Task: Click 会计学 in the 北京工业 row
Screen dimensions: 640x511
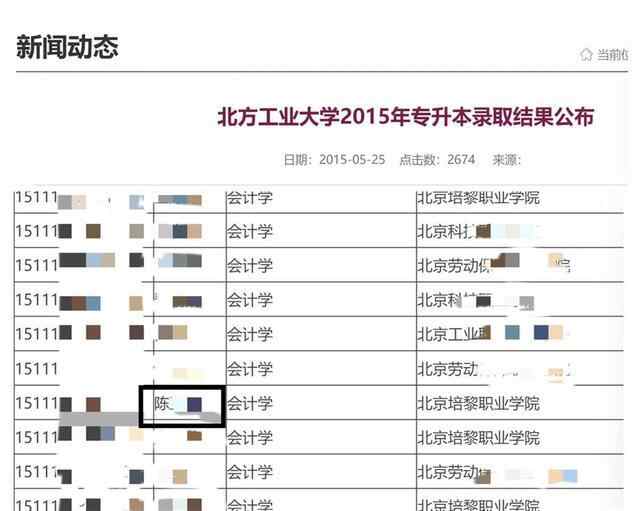Action: (249, 333)
